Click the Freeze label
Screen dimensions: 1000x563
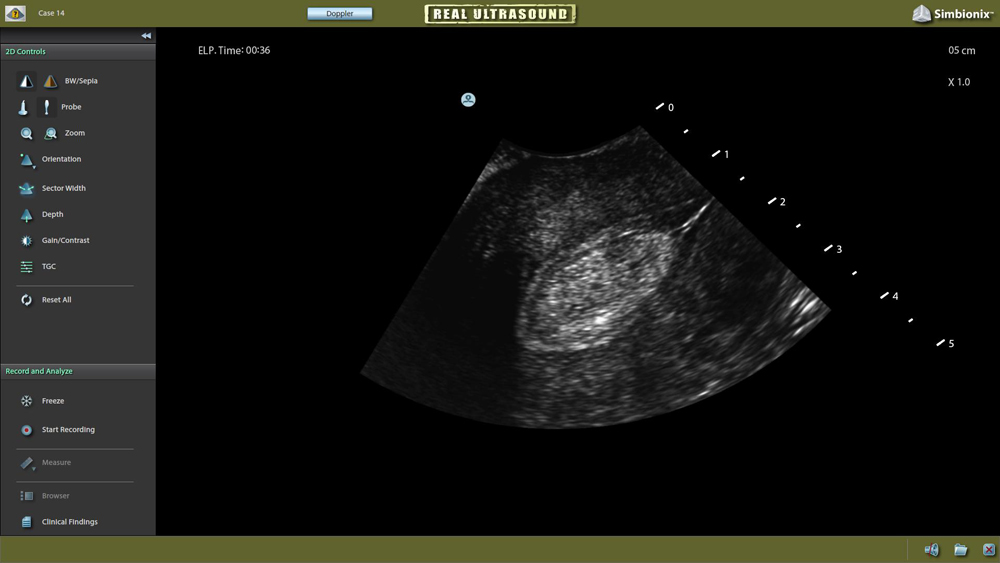click(53, 401)
